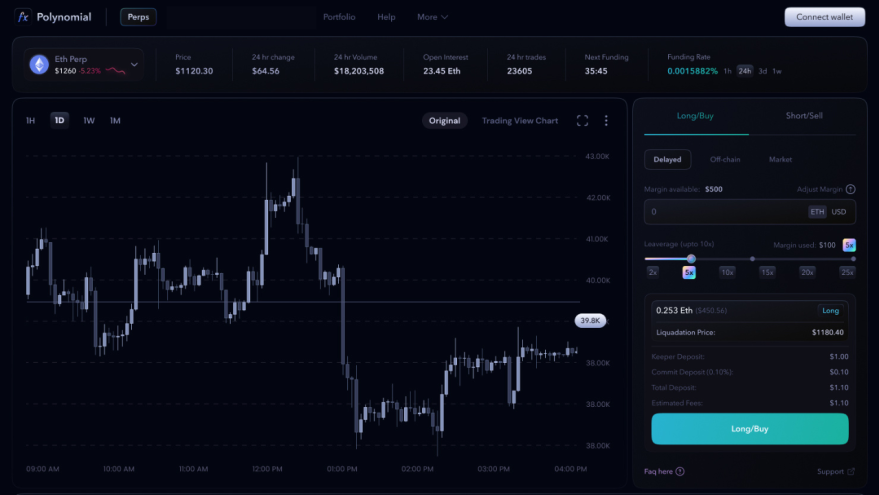Click the funding rate value 0.0015882%

692,71
